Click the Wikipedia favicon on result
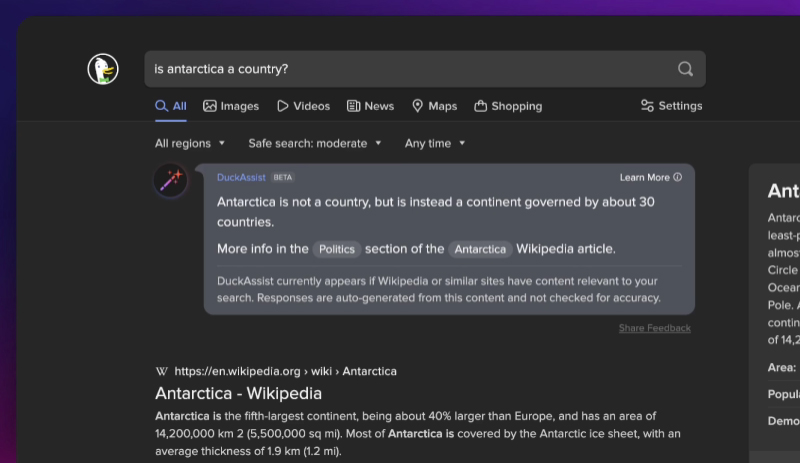This screenshot has height=463, width=800. [x=161, y=372]
